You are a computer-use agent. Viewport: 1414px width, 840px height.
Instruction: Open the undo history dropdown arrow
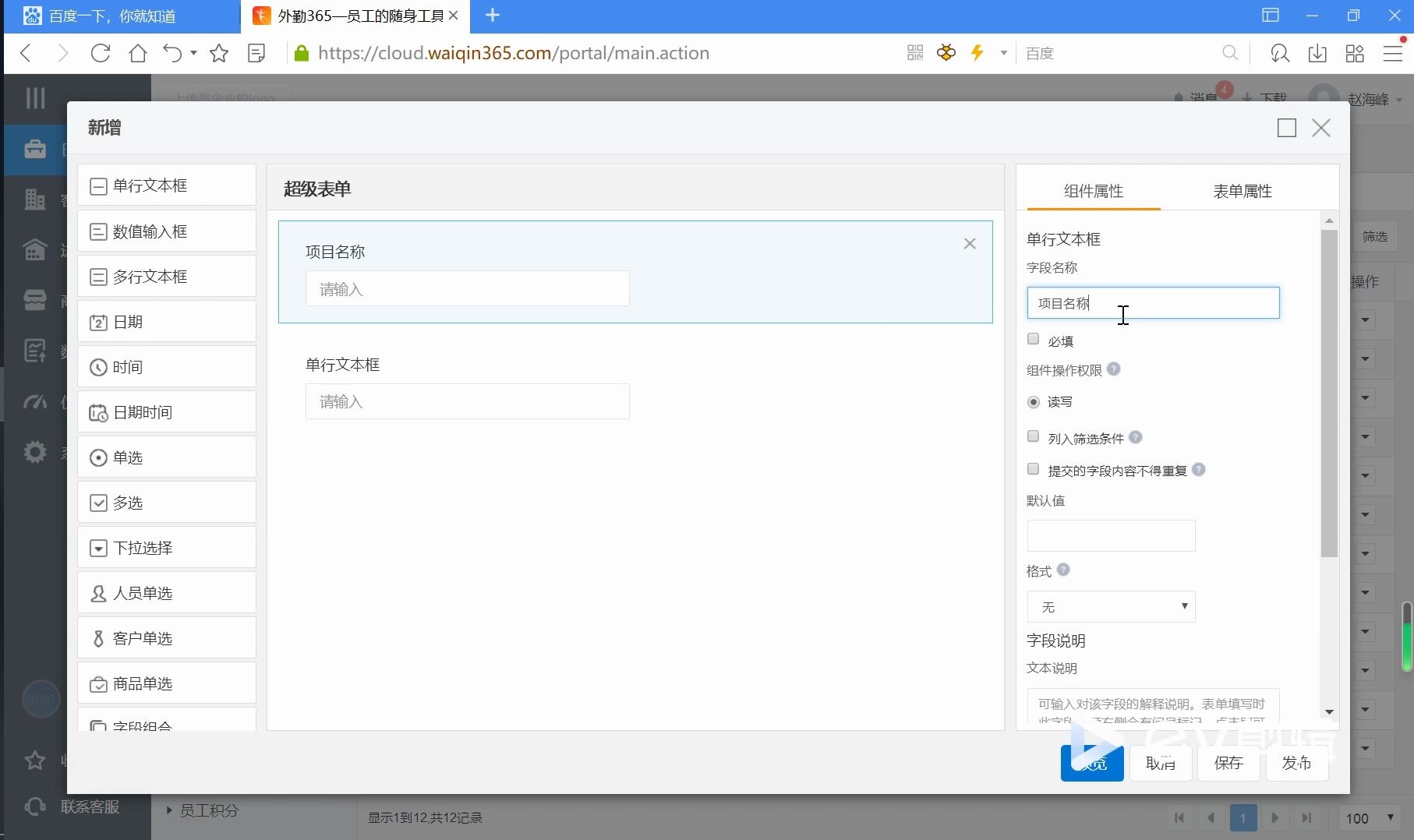193,53
